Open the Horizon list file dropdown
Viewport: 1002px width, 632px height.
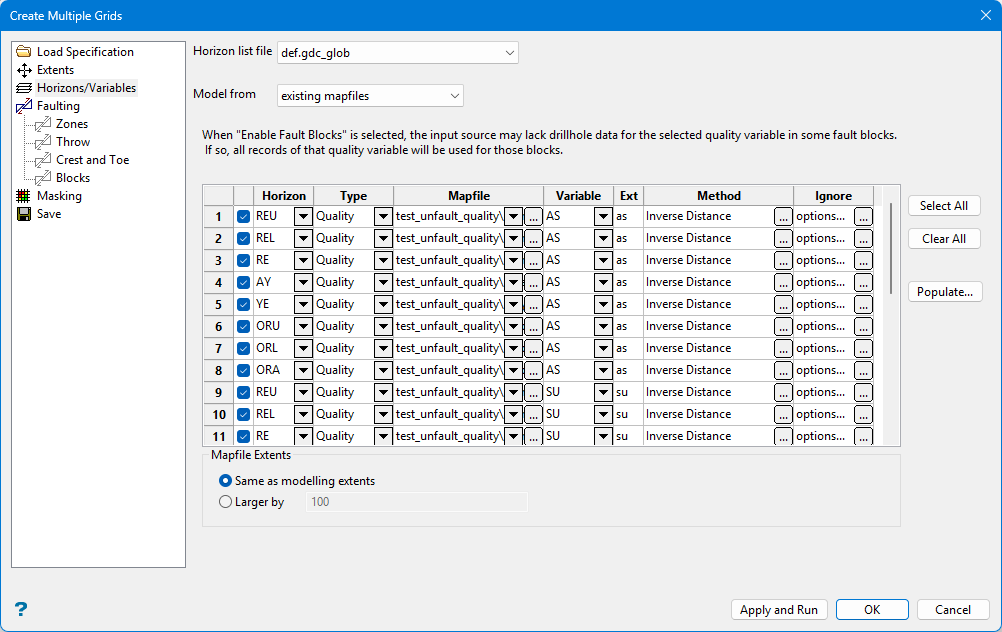pos(510,52)
